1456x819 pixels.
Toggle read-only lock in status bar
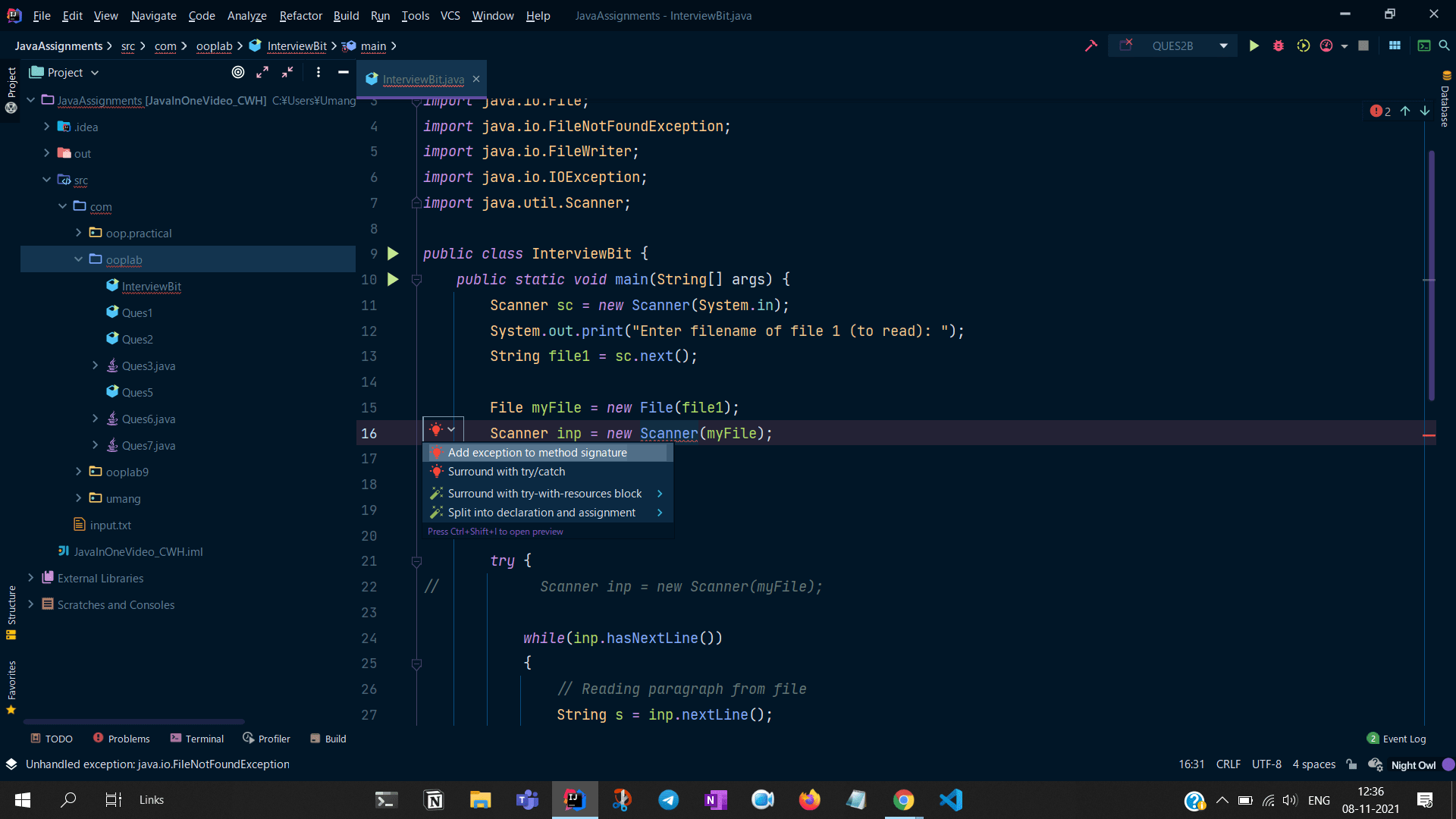pos(1351,764)
